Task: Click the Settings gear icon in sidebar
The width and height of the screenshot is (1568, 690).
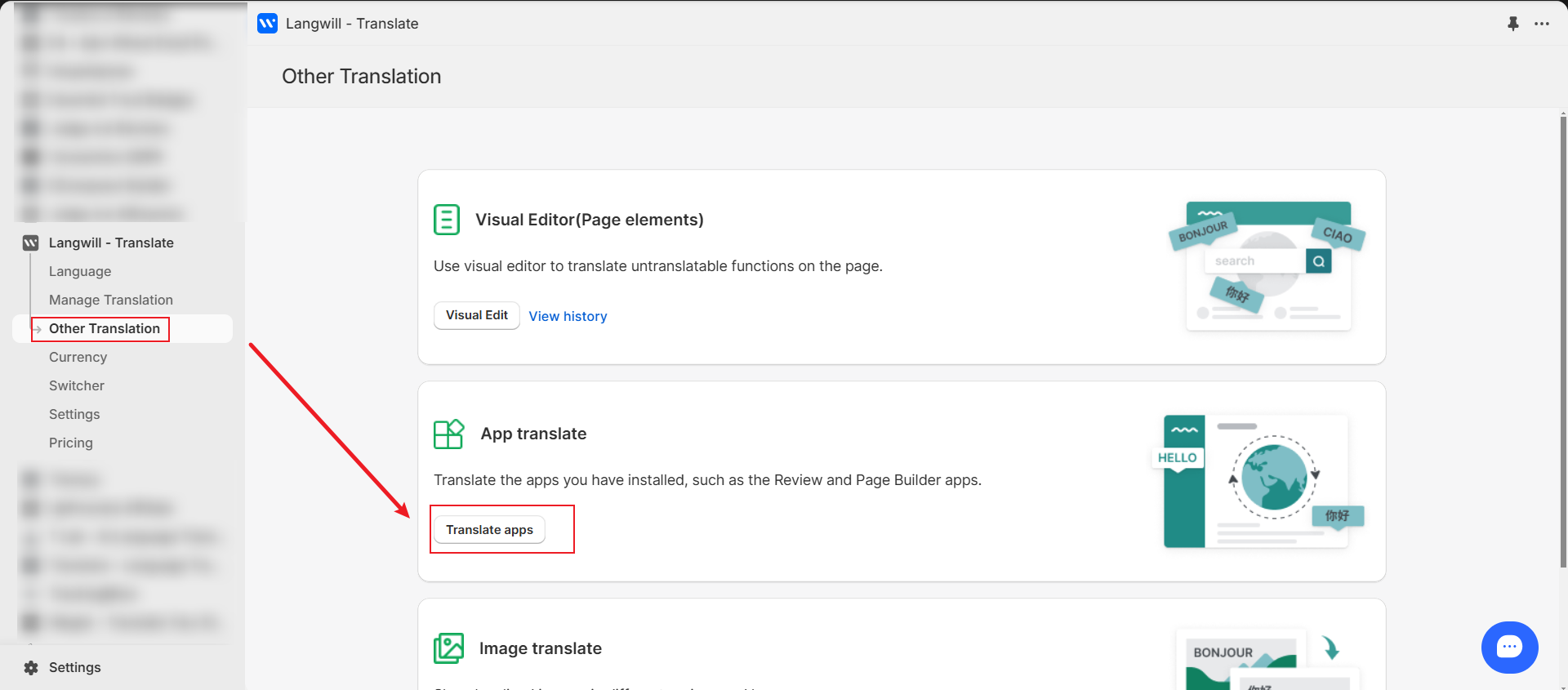Action: [31, 667]
